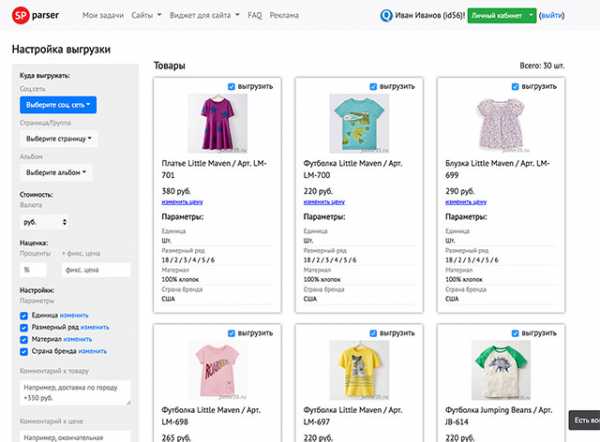Disable the 'Материал' parameter checkbox

point(24,339)
